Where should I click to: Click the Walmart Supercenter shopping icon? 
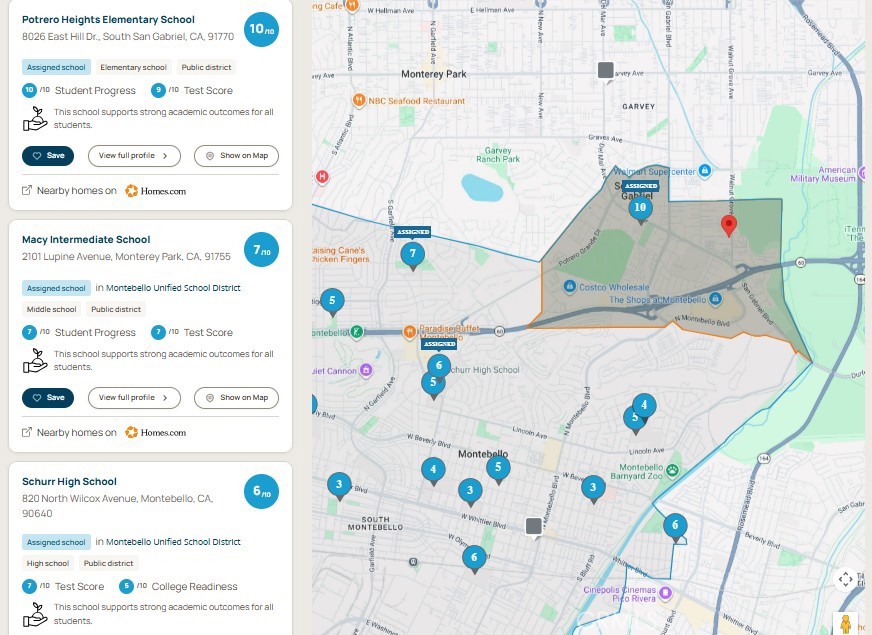[705, 170]
